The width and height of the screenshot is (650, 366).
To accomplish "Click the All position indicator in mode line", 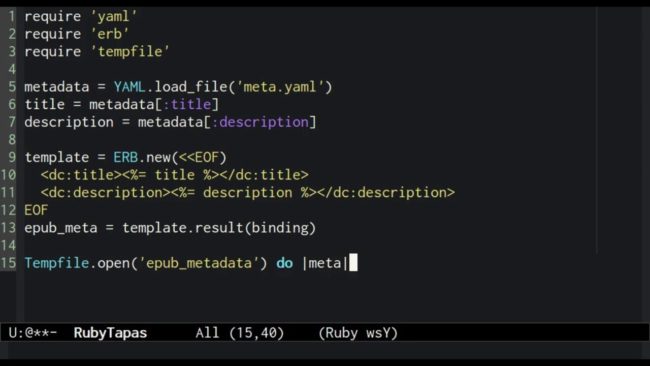I will (x=207, y=333).
